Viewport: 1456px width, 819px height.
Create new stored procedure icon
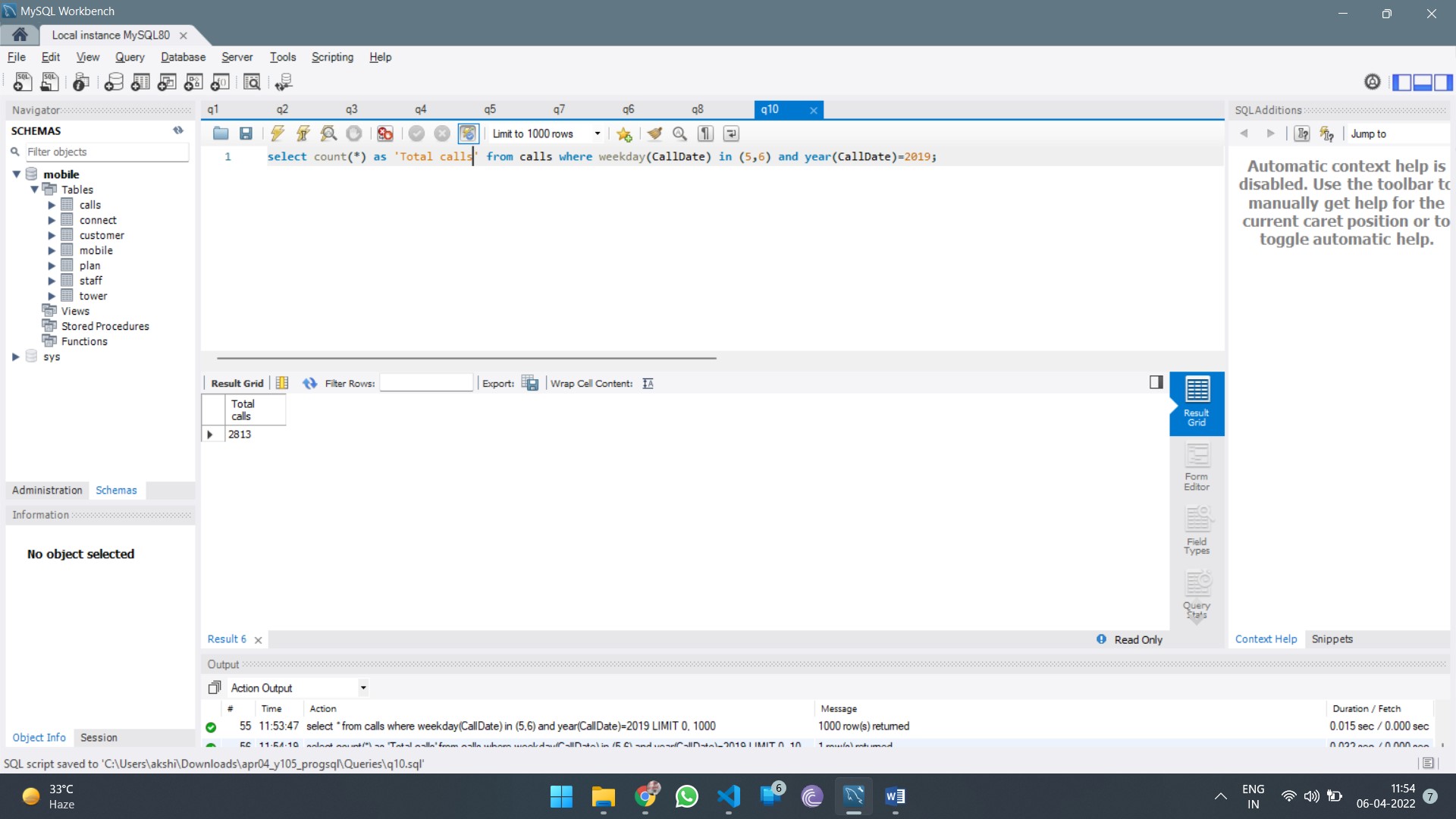click(193, 82)
